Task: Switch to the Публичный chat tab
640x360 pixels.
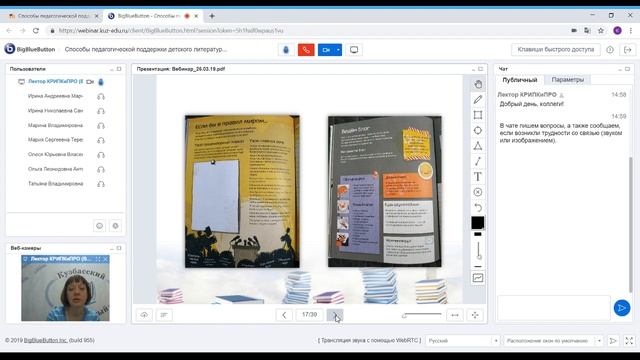Action: coord(520,80)
